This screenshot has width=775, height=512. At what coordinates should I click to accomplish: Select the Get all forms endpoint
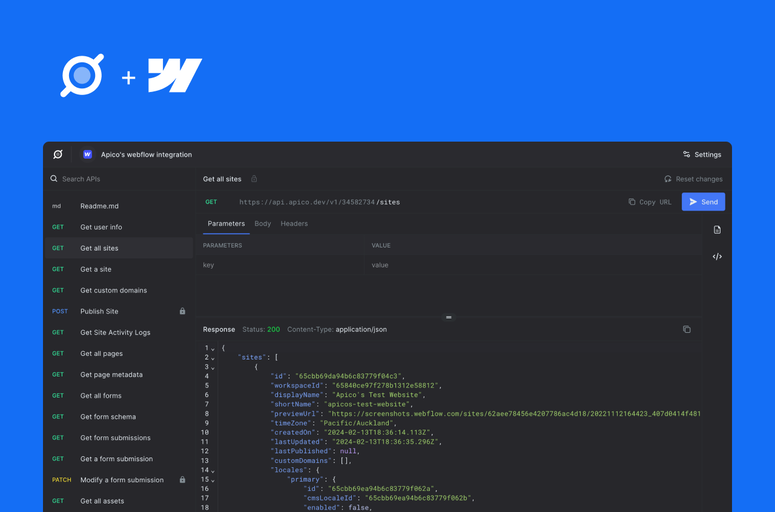pos(119,395)
